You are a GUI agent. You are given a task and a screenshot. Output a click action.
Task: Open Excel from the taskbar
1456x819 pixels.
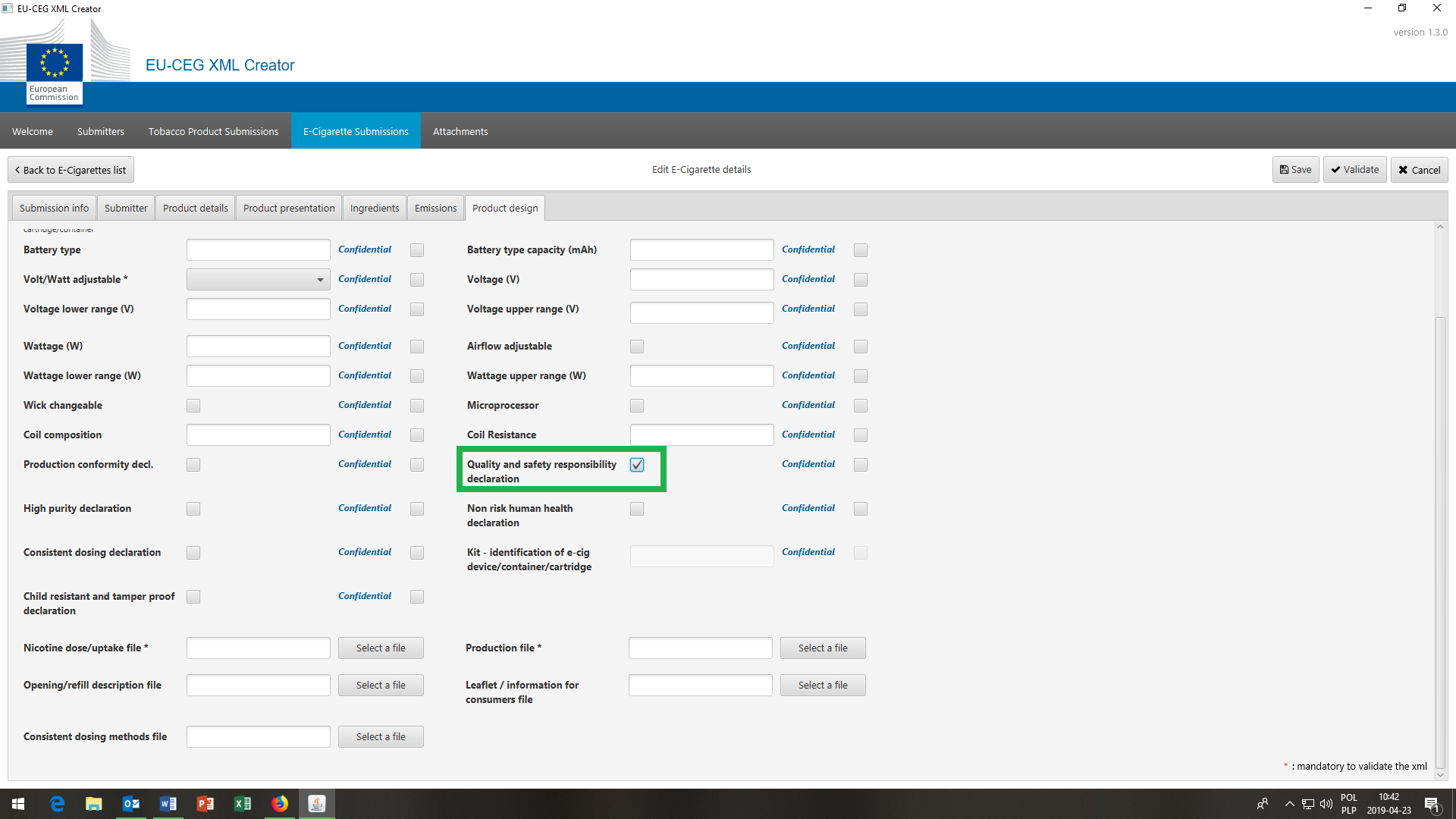tap(243, 804)
